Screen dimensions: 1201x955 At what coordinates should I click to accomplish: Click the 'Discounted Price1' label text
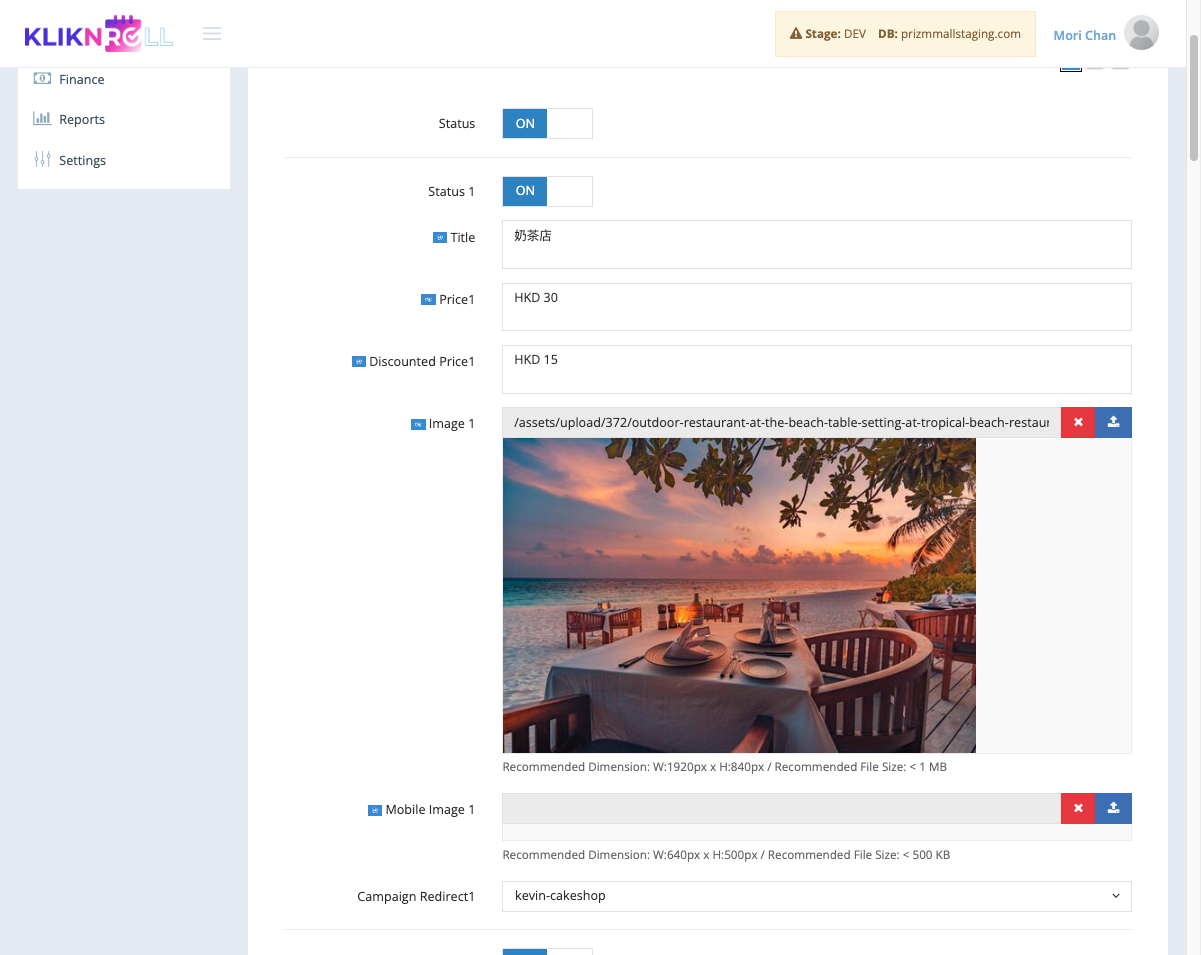pos(422,362)
